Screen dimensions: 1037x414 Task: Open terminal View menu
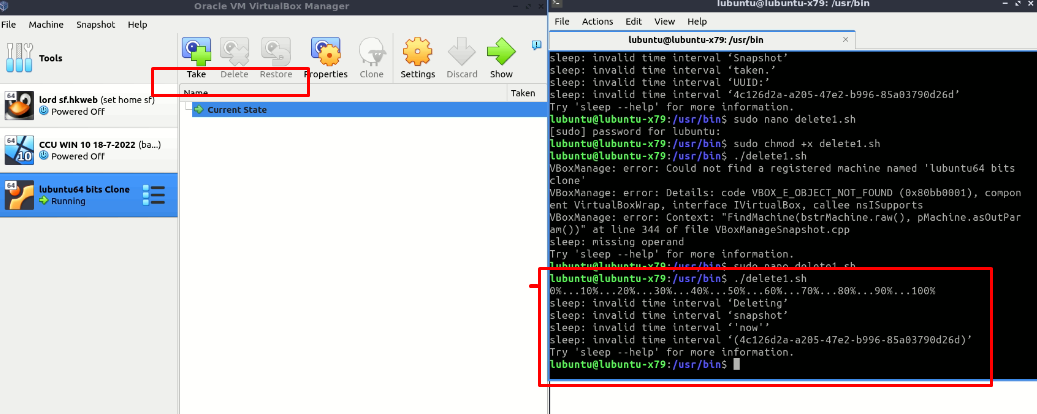[x=665, y=21]
